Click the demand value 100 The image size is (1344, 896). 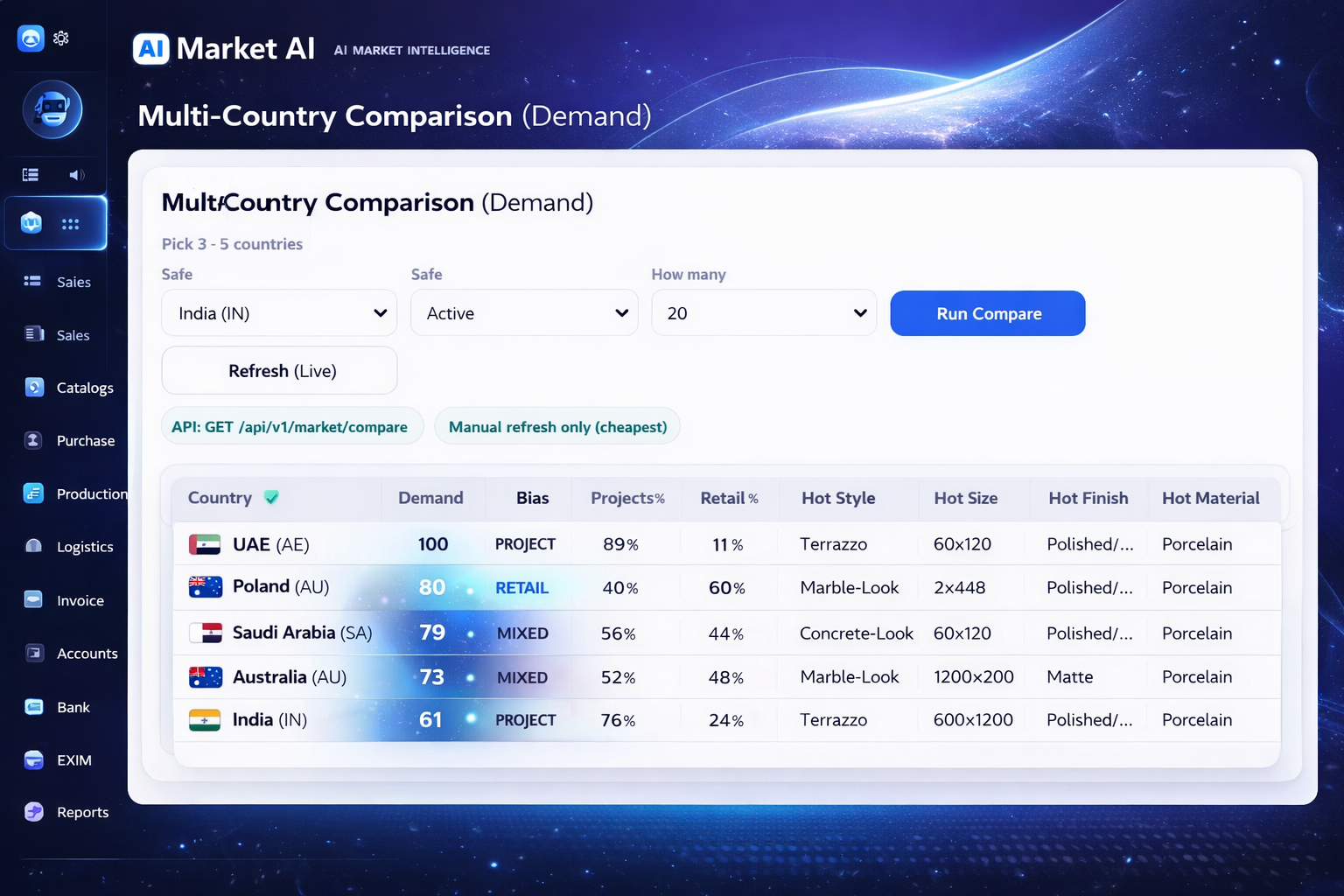(432, 544)
